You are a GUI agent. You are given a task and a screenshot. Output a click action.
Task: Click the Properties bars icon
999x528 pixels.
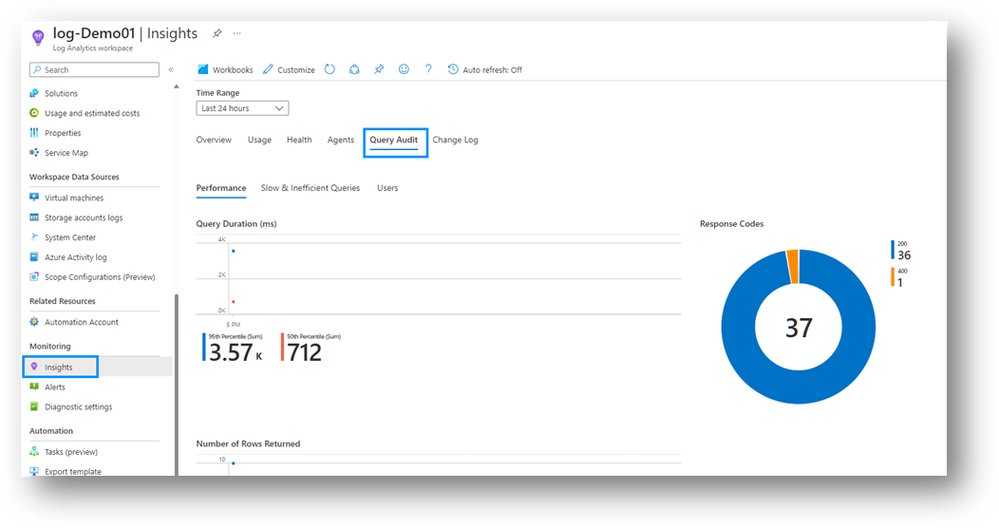[x=34, y=132]
